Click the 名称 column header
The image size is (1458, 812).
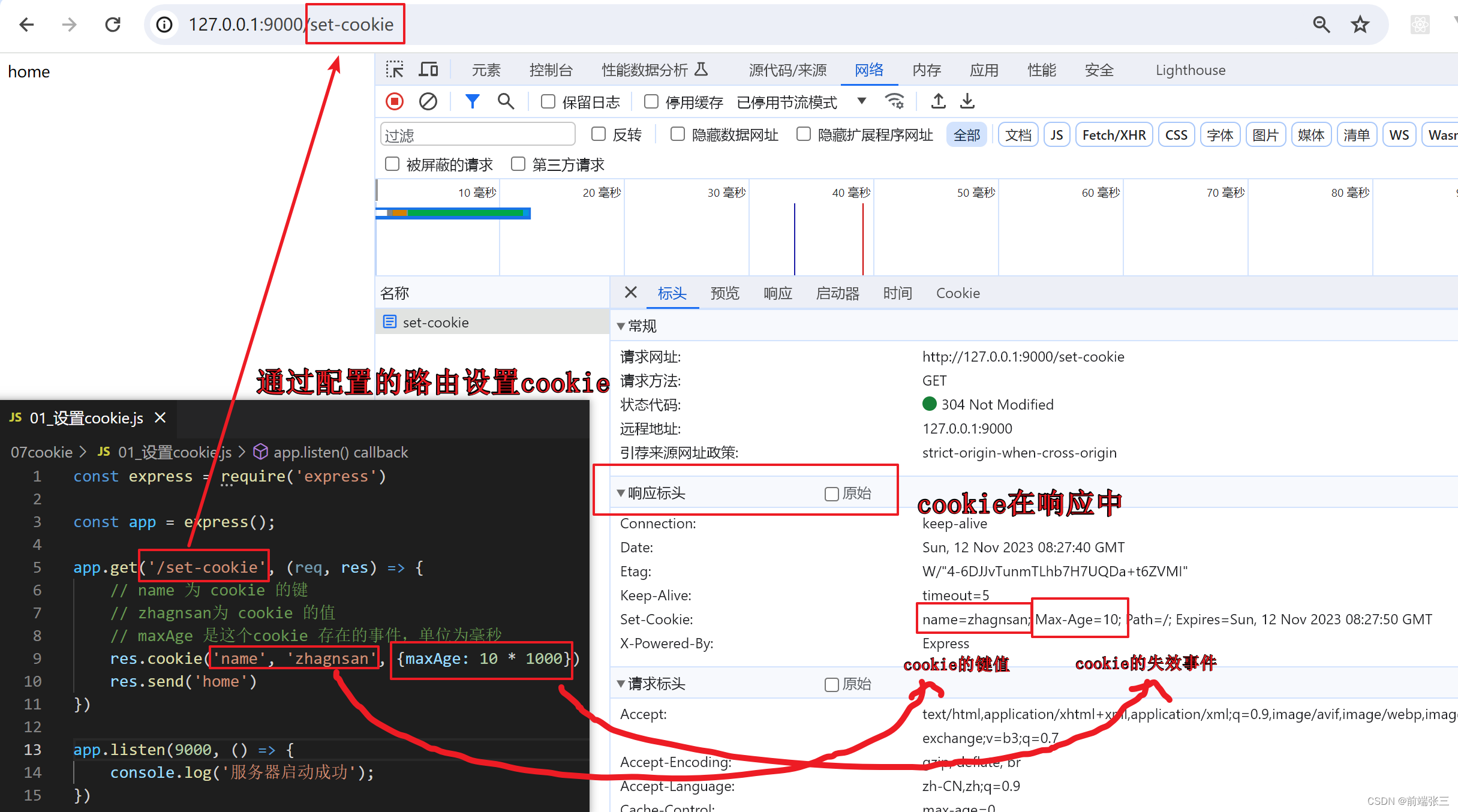(x=492, y=293)
